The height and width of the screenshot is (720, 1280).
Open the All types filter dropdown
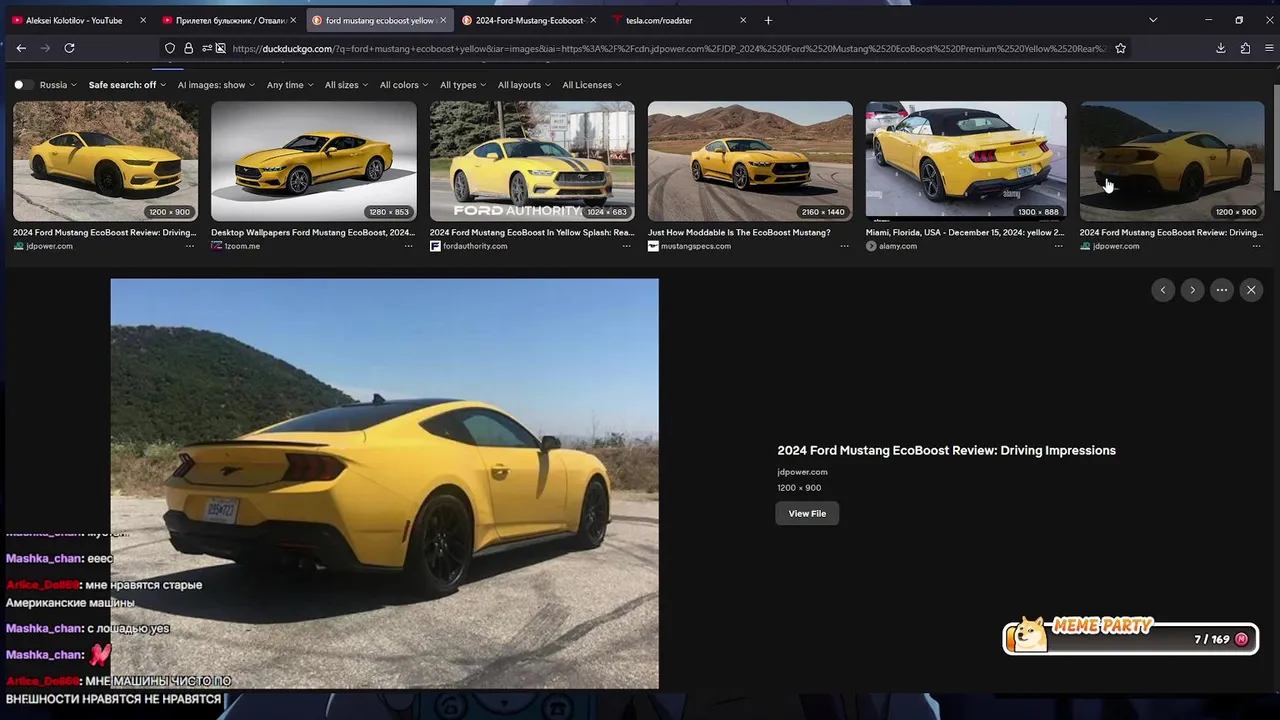point(463,85)
